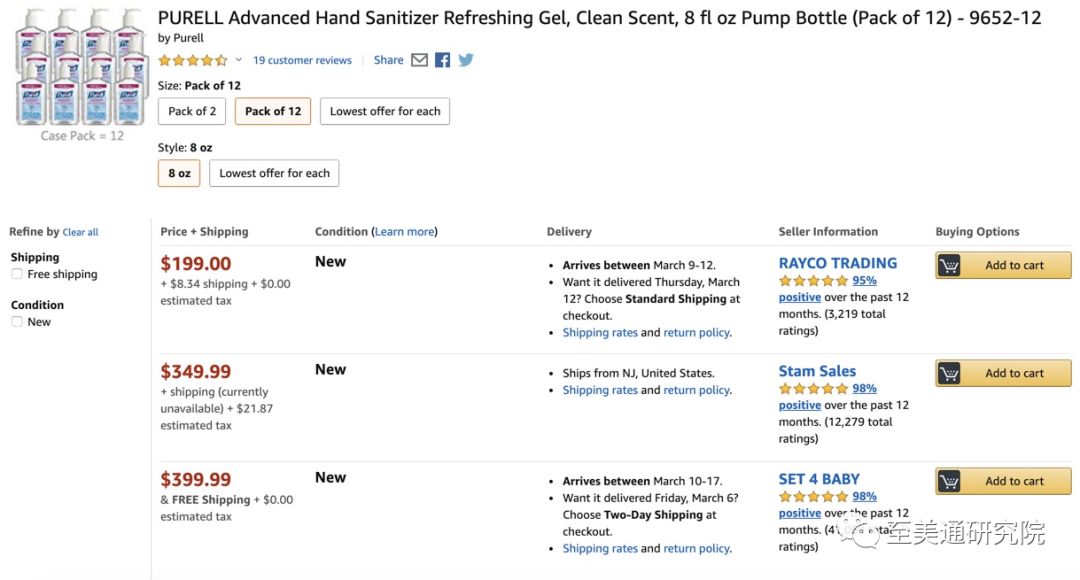Click SET 4 BABY seller rating stars
Image resolution: width=1080 pixels, height=580 pixels.
[x=813, y=497]
